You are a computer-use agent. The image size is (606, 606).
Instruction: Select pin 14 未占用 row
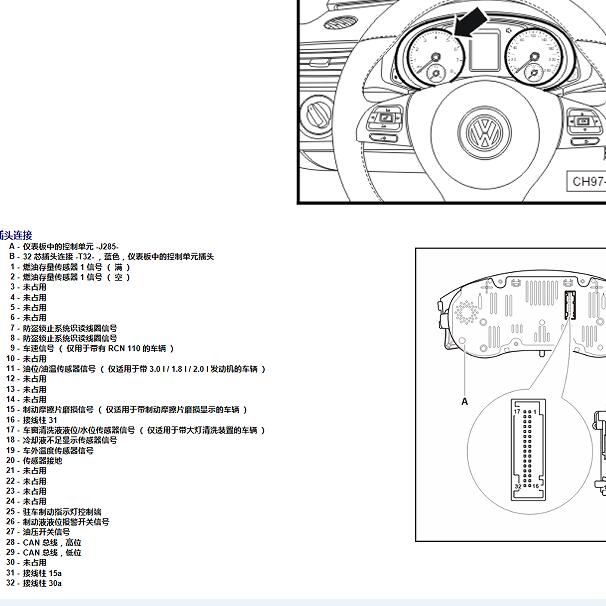tap(26, 399)
